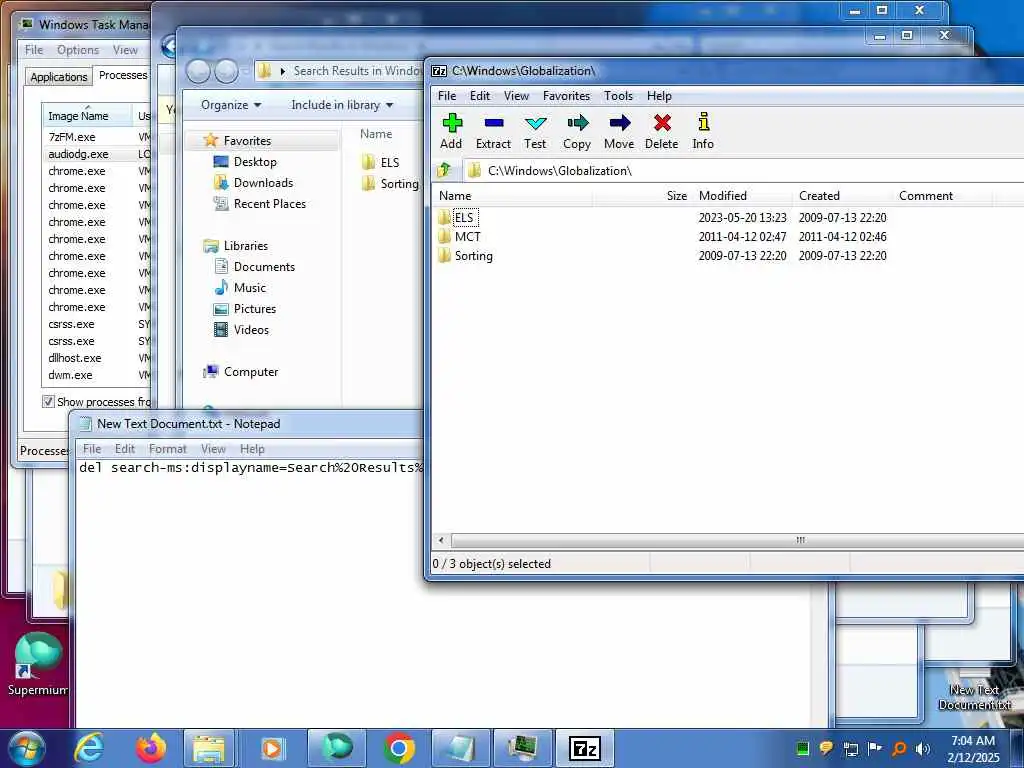Open Downloads in Explorer sidebar

(263, 183)
